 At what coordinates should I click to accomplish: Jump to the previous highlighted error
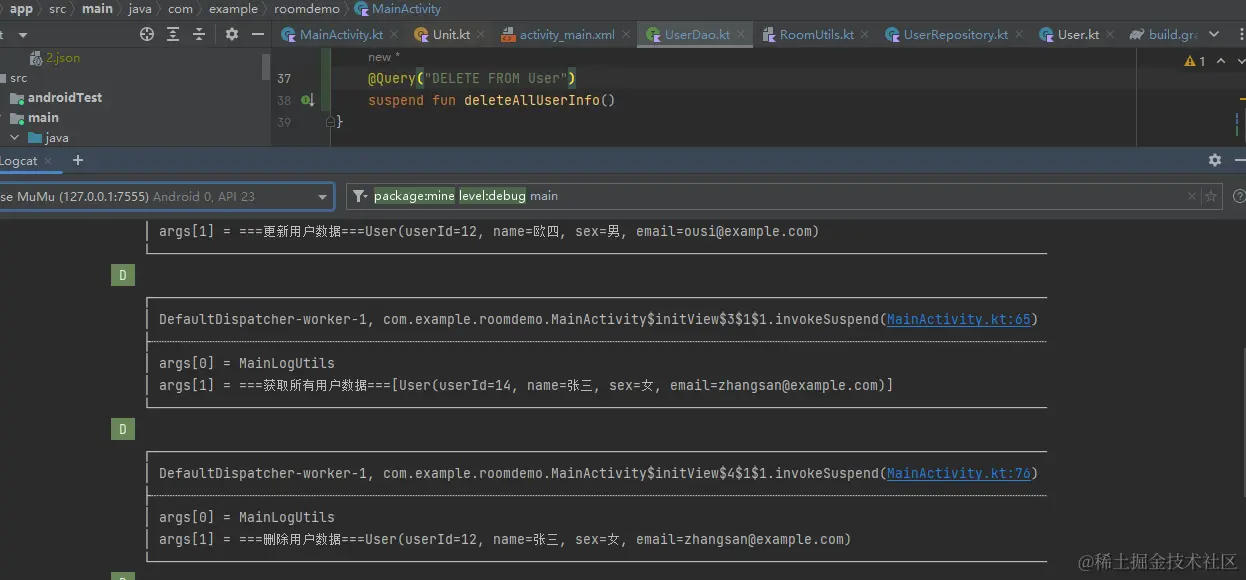coord(1221,61)
